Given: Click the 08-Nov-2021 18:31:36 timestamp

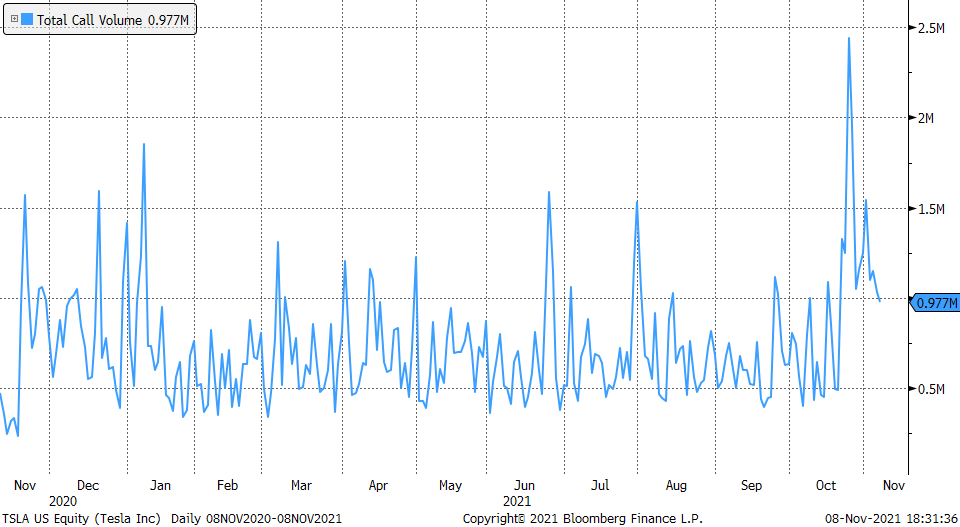Looking at the screenshot, I should (x=889, y=519).
